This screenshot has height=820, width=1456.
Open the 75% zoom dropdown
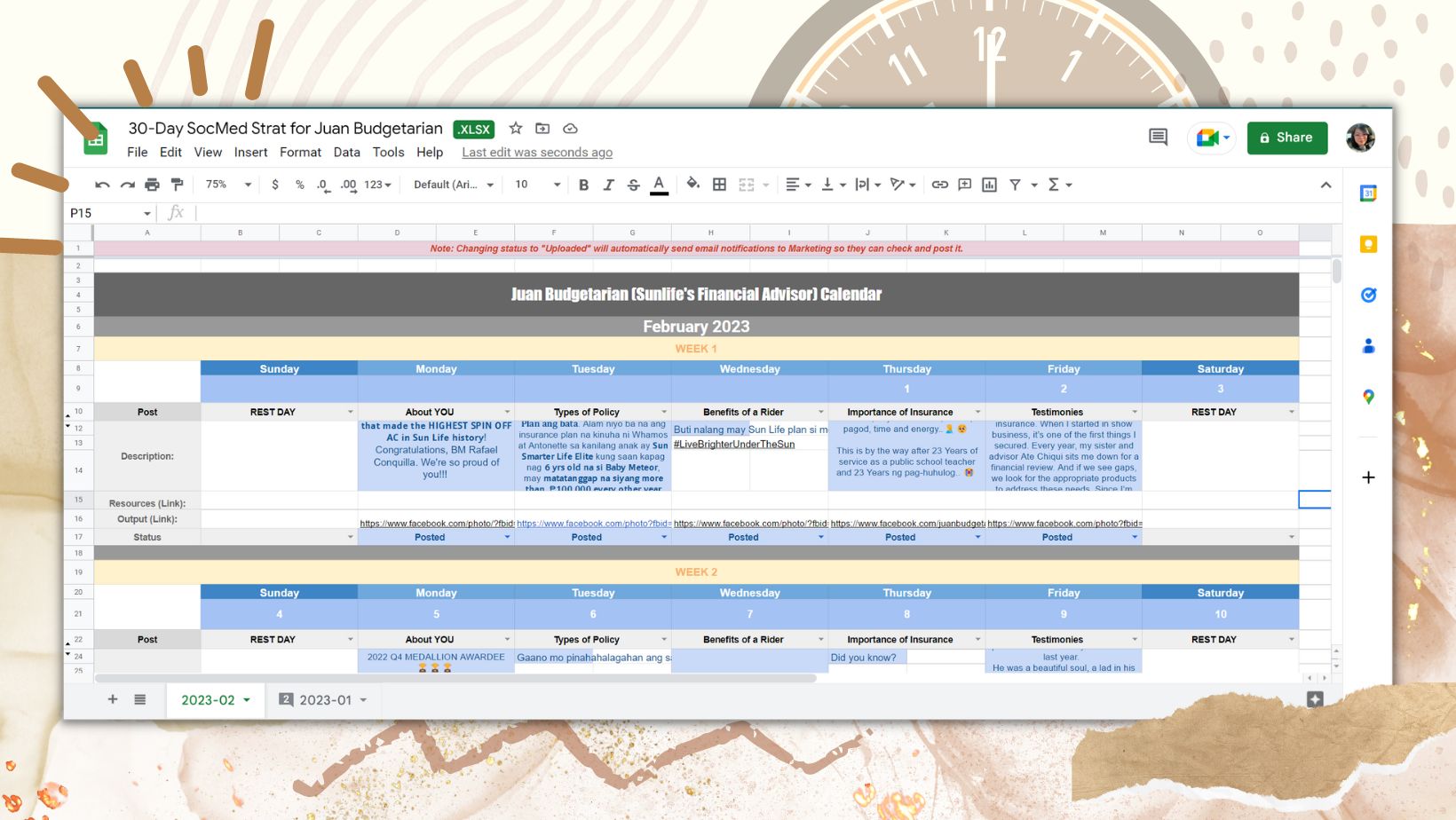click(x=228, y=185)
